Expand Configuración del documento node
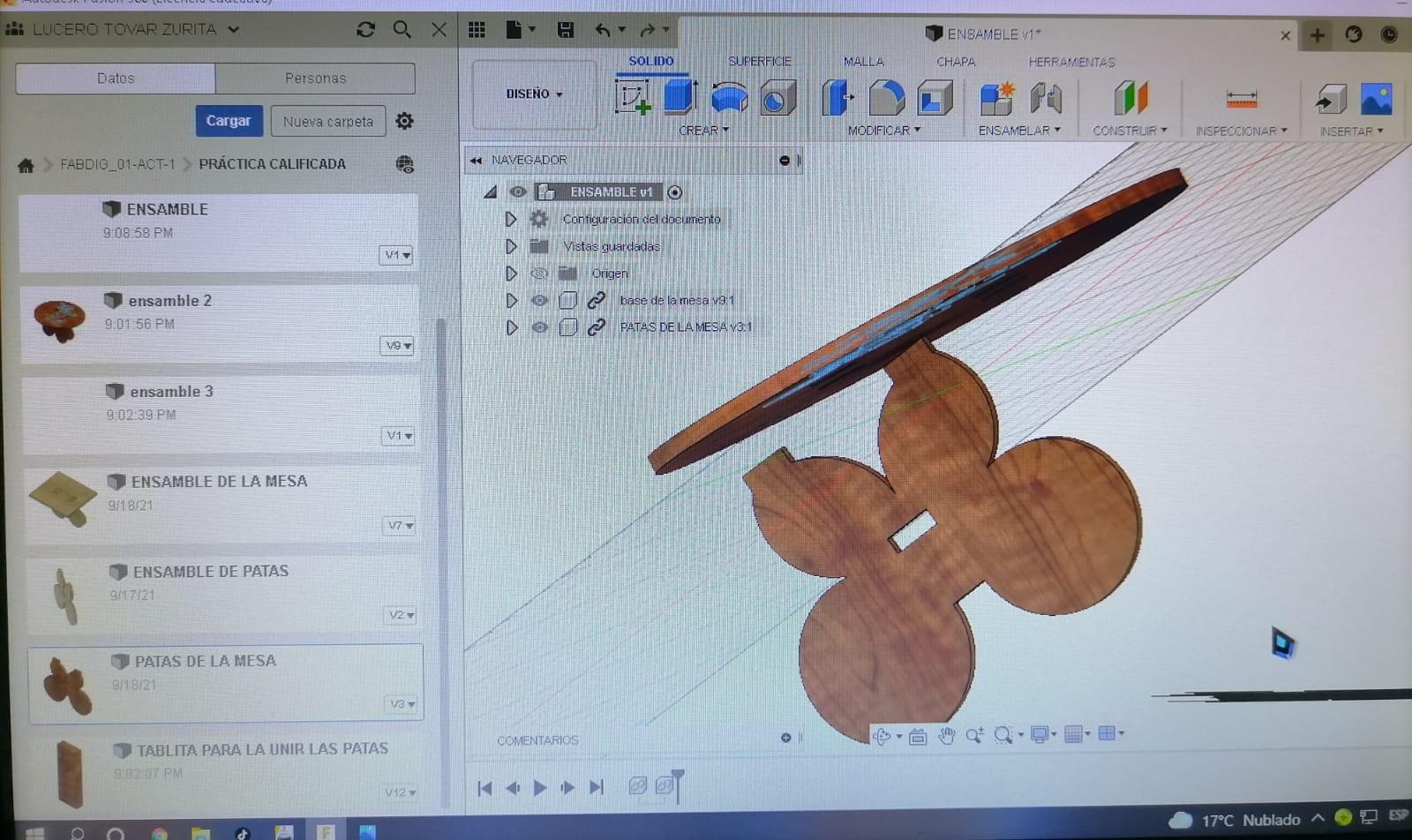Image resolution: width=1412 pixels, height=840 pixels. tap(510, 219)
